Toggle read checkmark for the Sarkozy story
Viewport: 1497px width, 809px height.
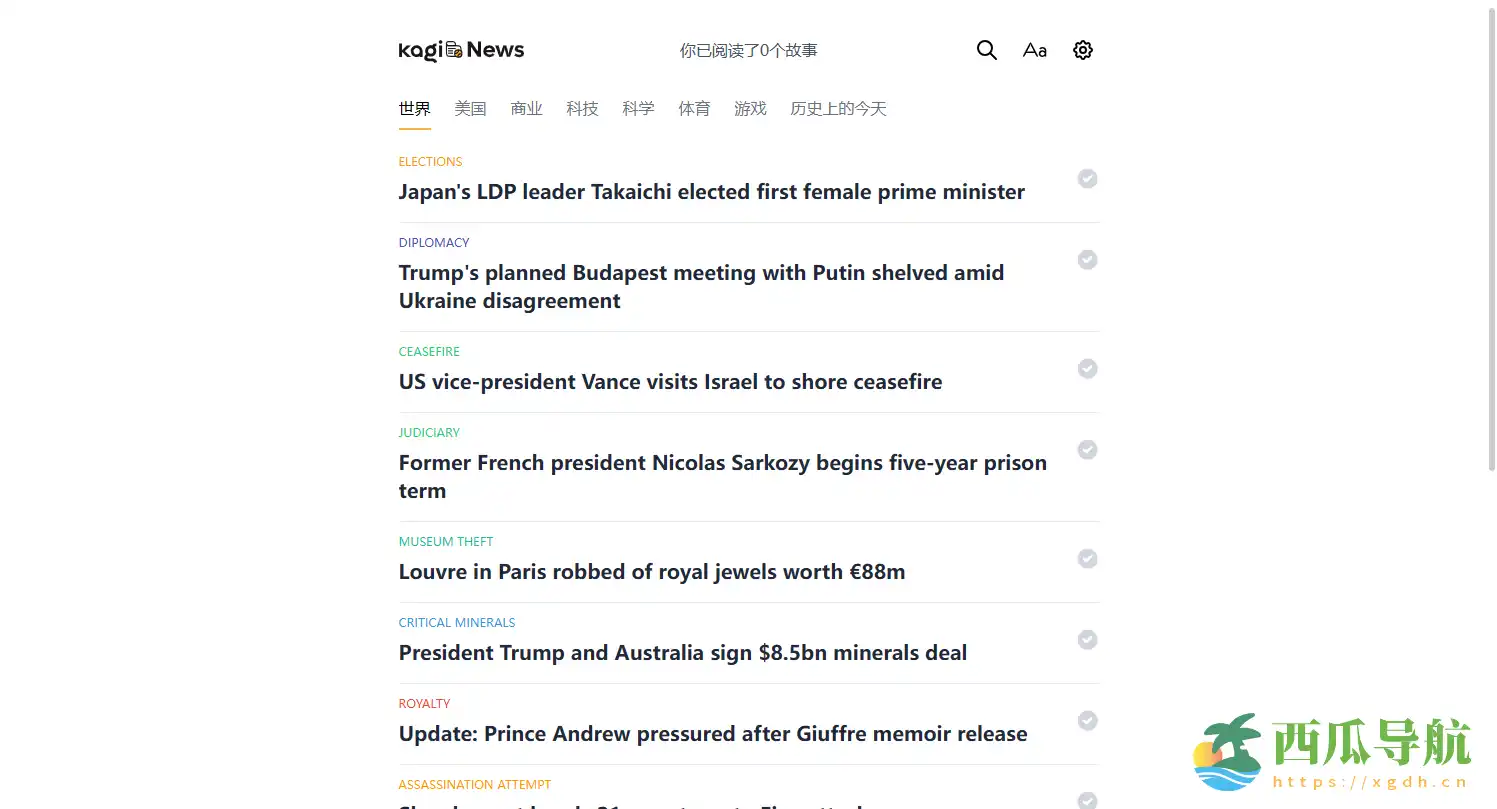click(1087, 449)
